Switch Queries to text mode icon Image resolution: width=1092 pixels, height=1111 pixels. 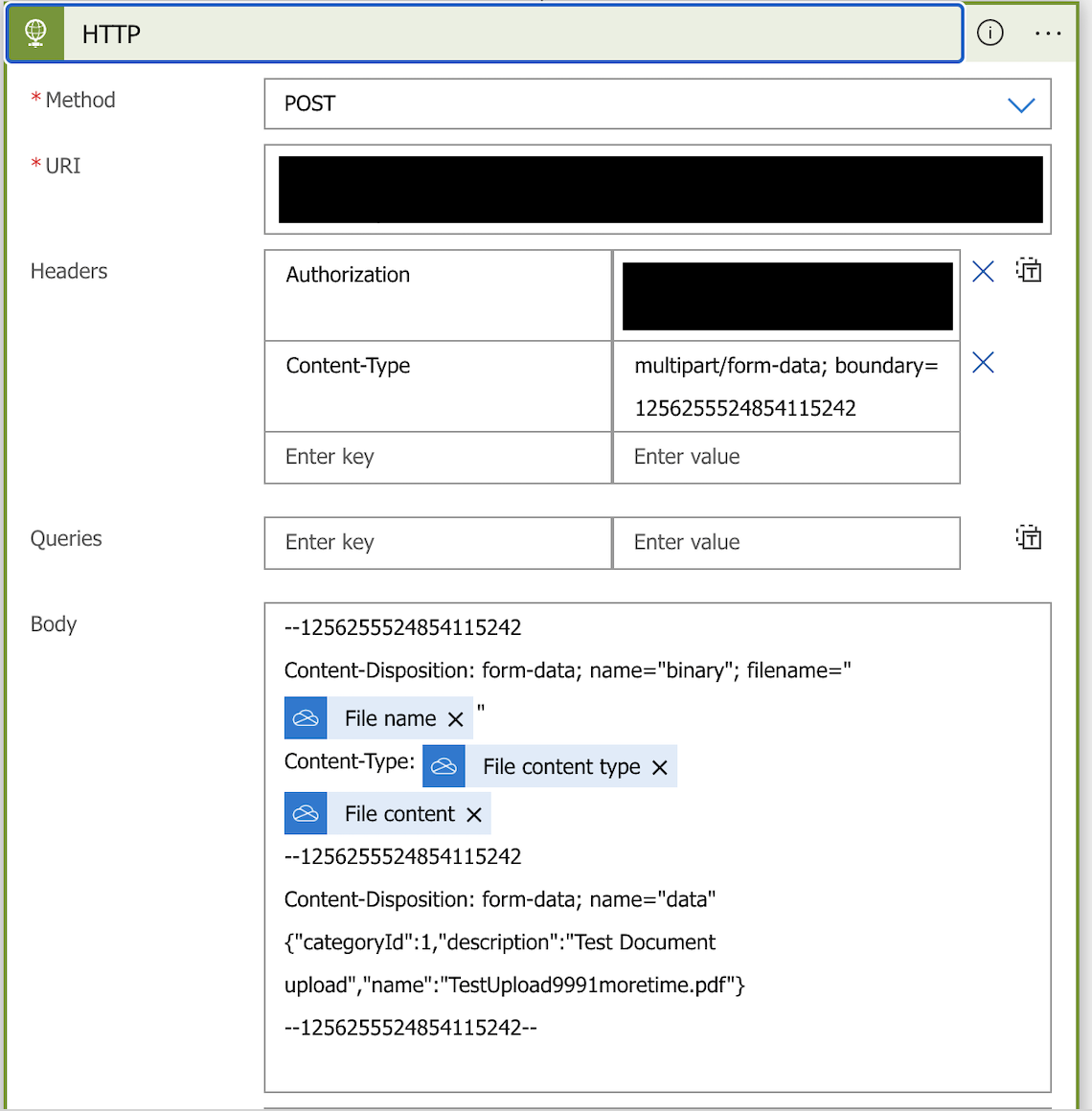point(1028,538)
